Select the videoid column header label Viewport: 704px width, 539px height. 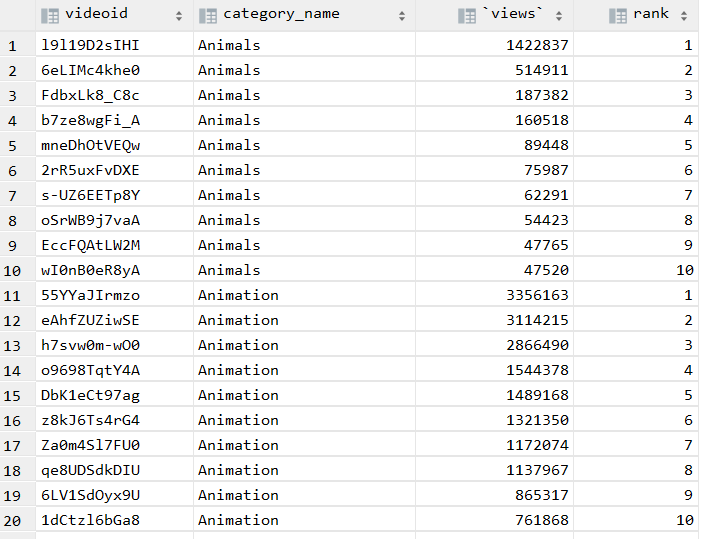[97, 13]
